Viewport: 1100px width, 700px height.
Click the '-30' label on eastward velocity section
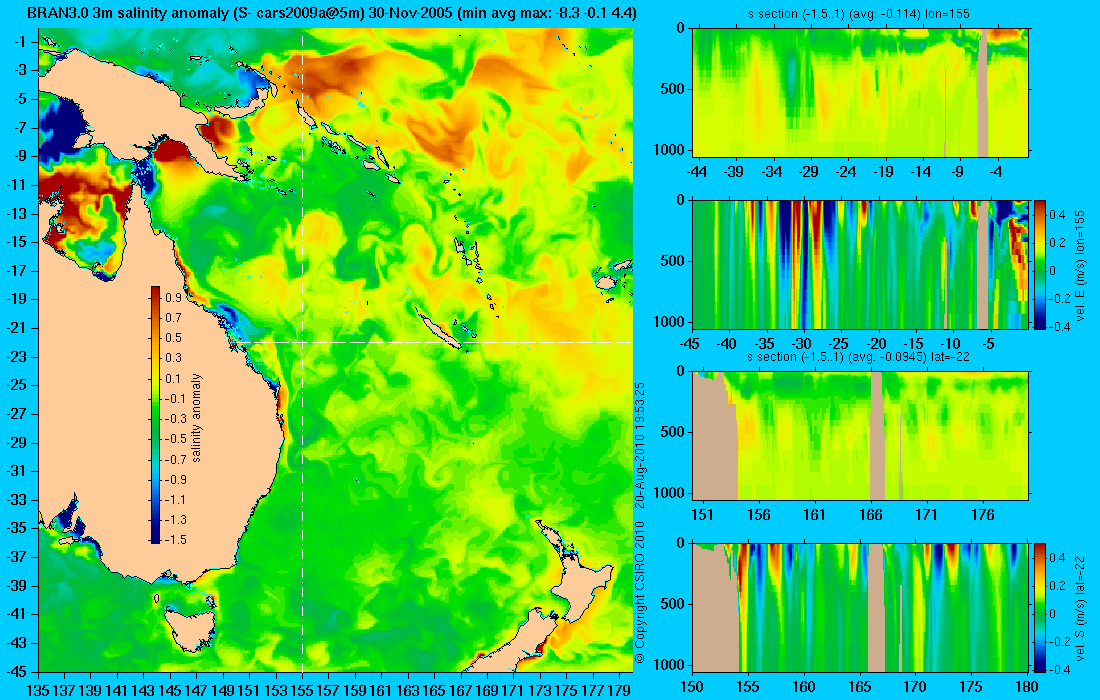coord(801,344)
